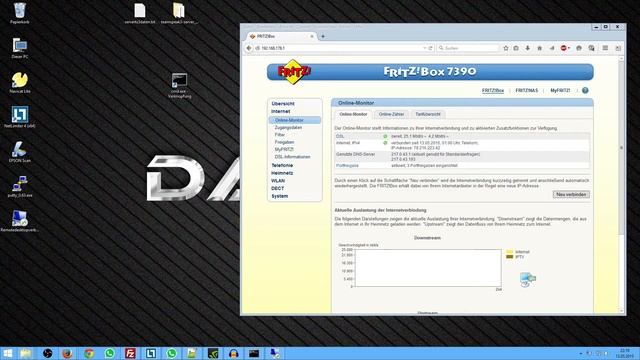Select the Remotedesktop shortcut desktop icon
Image resolution: width=640 pixels, height=360 pixels.
pyautogui.click(x=20, y=221)
